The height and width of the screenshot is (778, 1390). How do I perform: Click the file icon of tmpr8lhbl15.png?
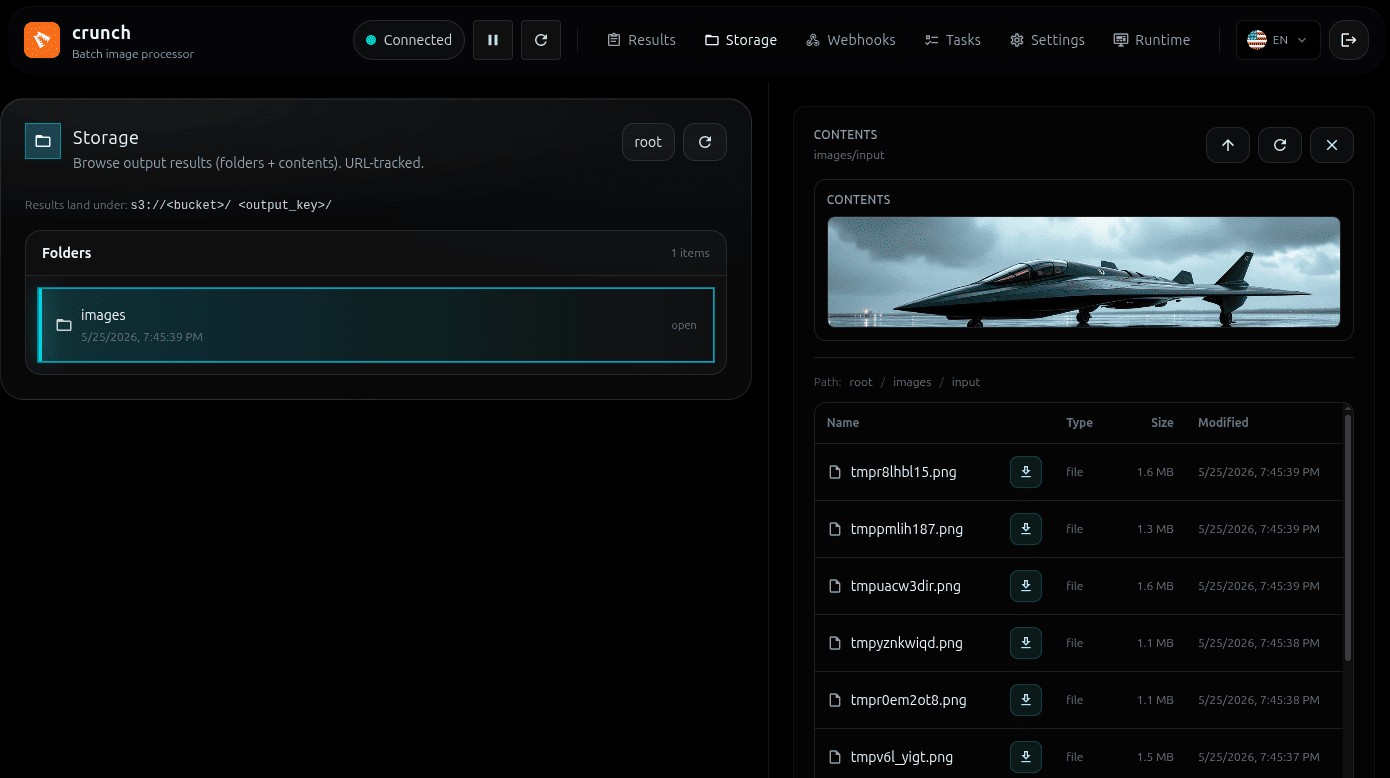click(835, 472)
